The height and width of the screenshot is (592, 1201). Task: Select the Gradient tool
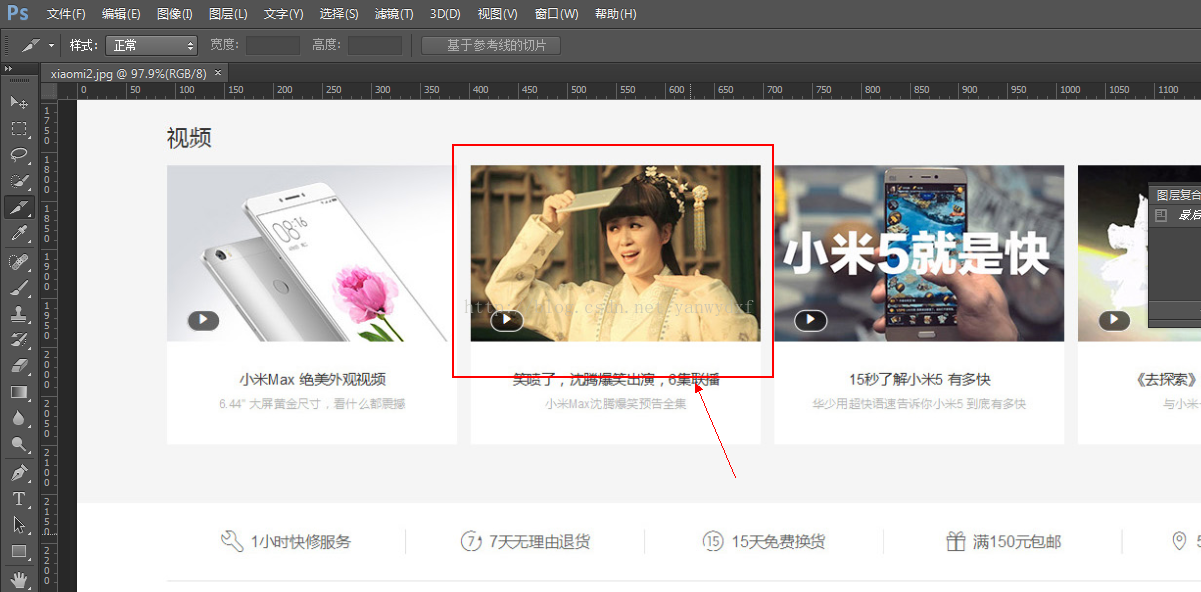click(19, 392)
